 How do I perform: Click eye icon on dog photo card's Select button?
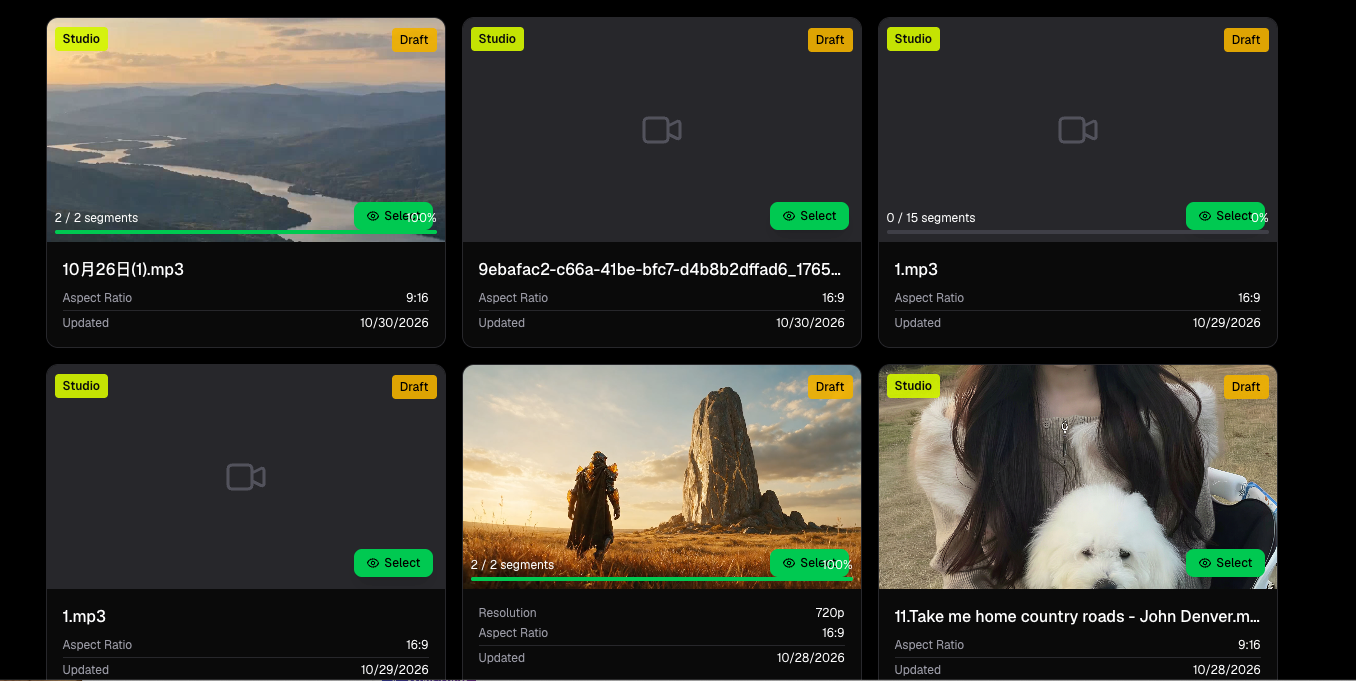point(1205,563)
